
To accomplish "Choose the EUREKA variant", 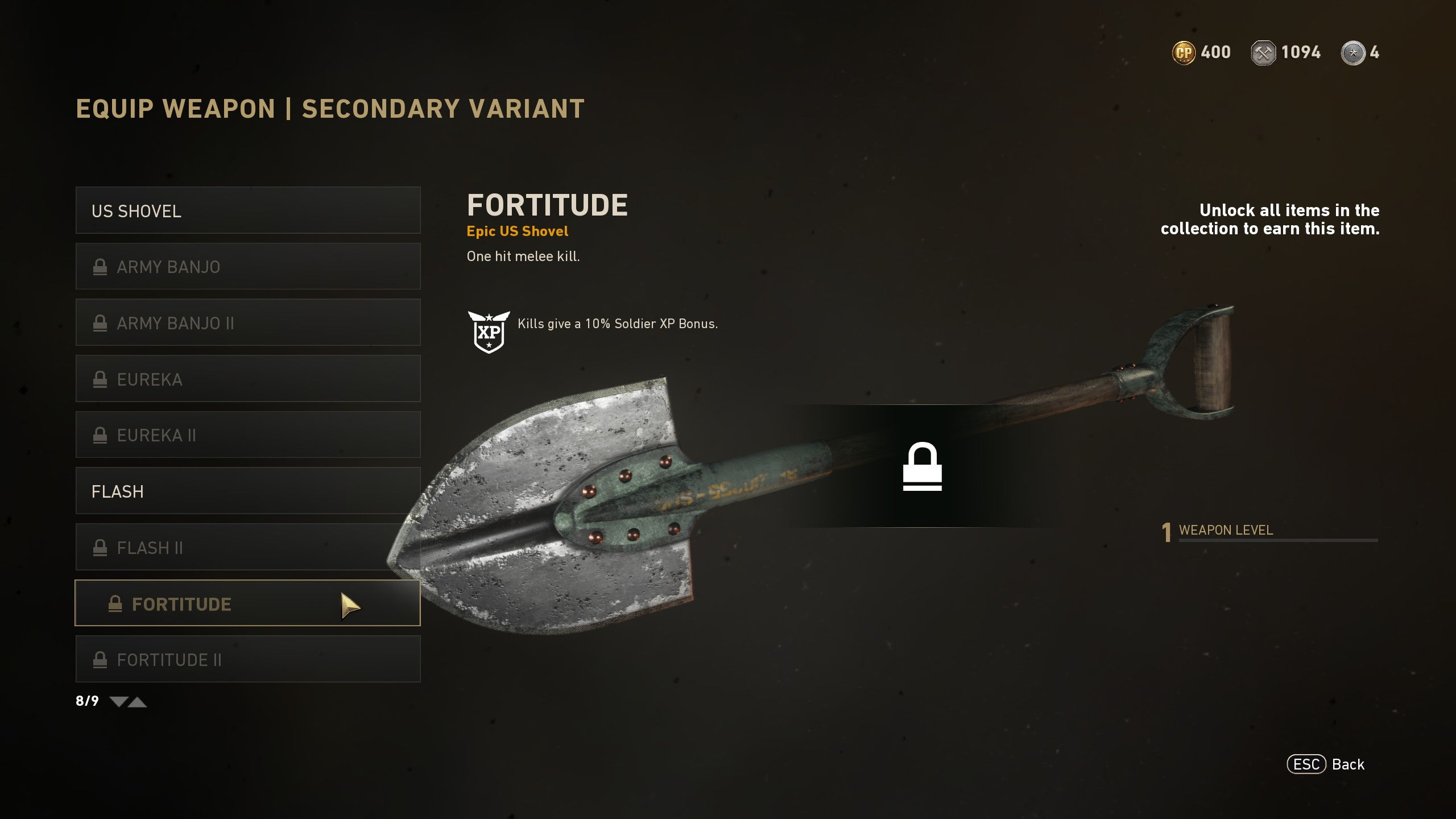I will tap(248, 379).
